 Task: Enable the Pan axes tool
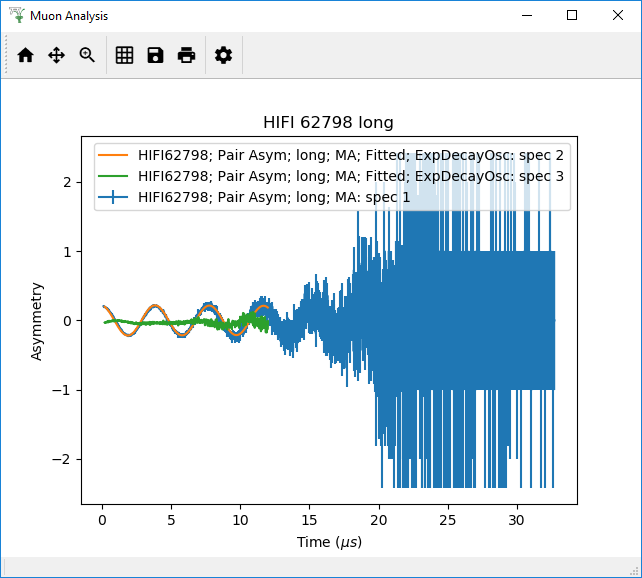click(x=56, y=56)
